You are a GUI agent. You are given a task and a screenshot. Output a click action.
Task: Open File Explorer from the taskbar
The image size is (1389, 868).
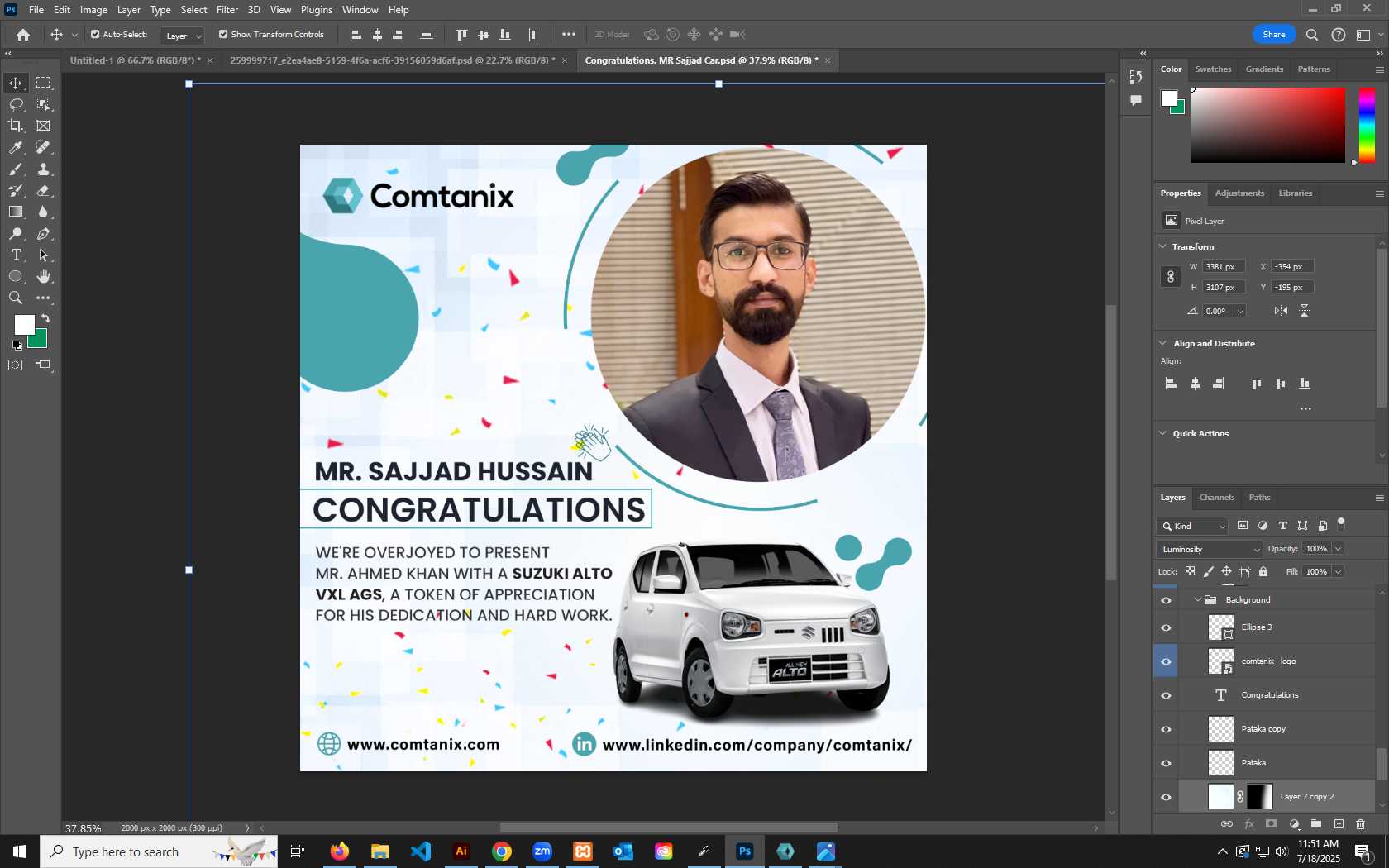coord(380,851)
